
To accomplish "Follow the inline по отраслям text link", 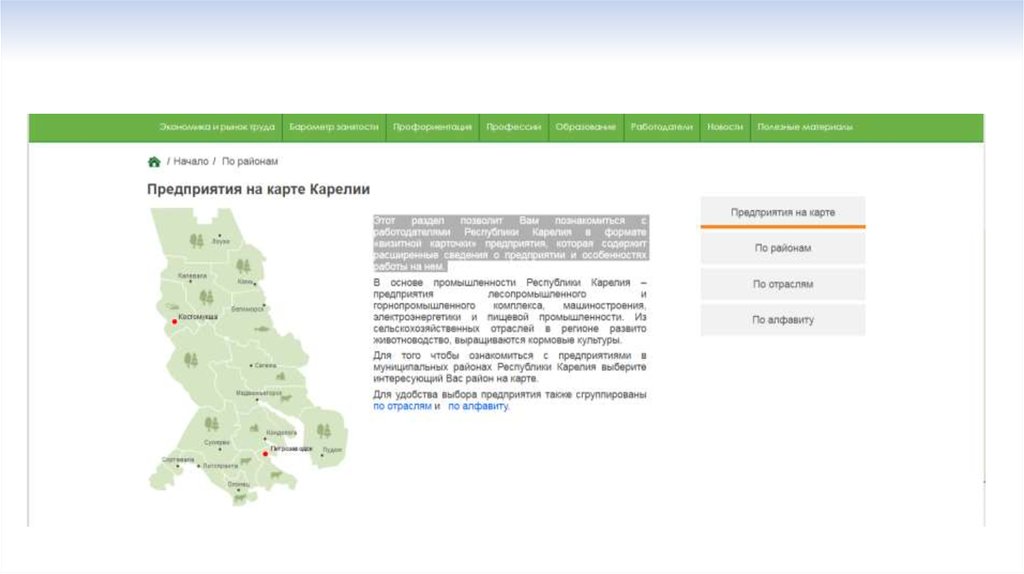I will pyautogui.click(x=402, y=407).
